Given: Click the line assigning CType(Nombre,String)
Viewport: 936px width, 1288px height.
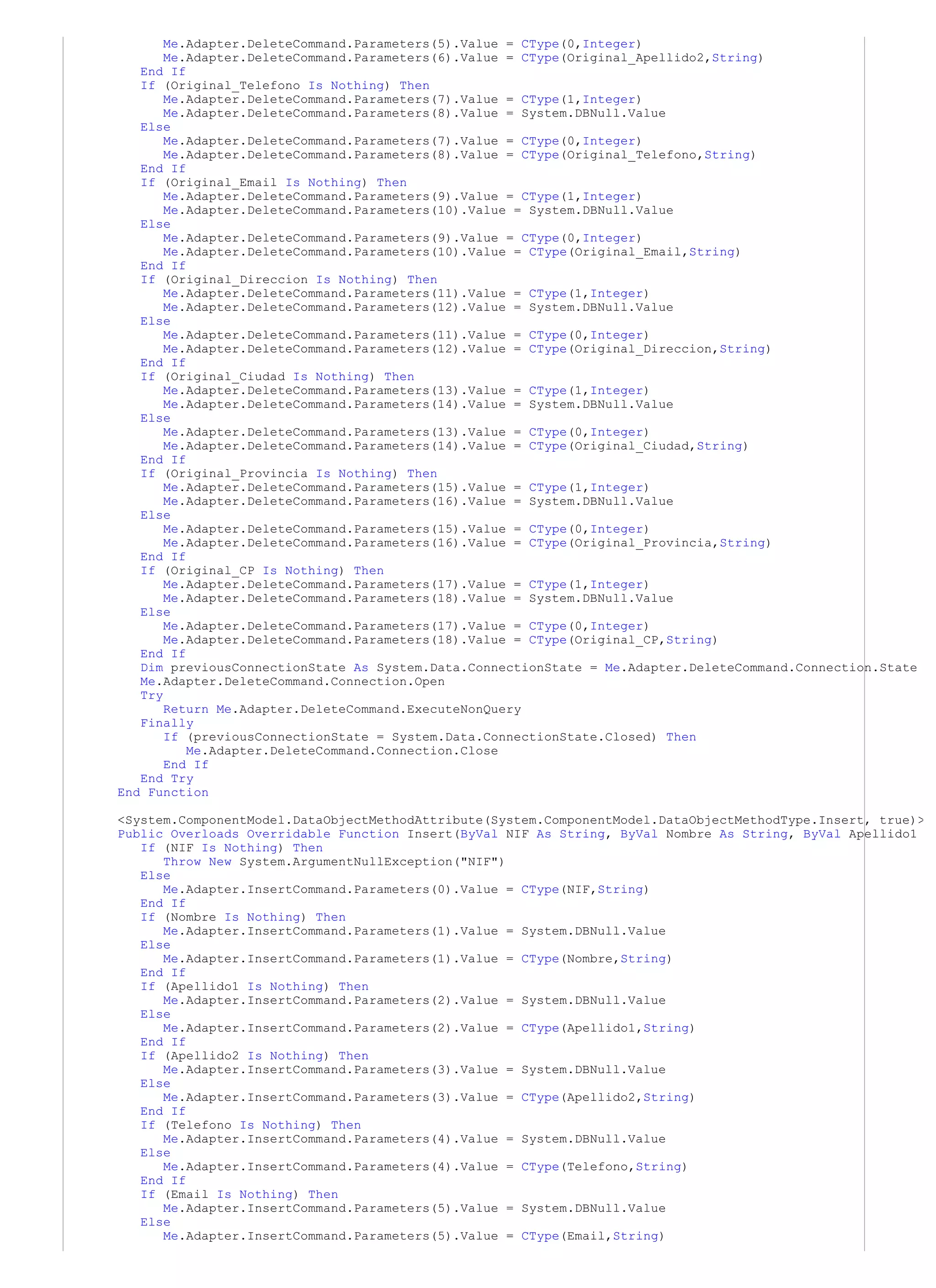Looking at the screenshot, I should (x=417, y=959).
